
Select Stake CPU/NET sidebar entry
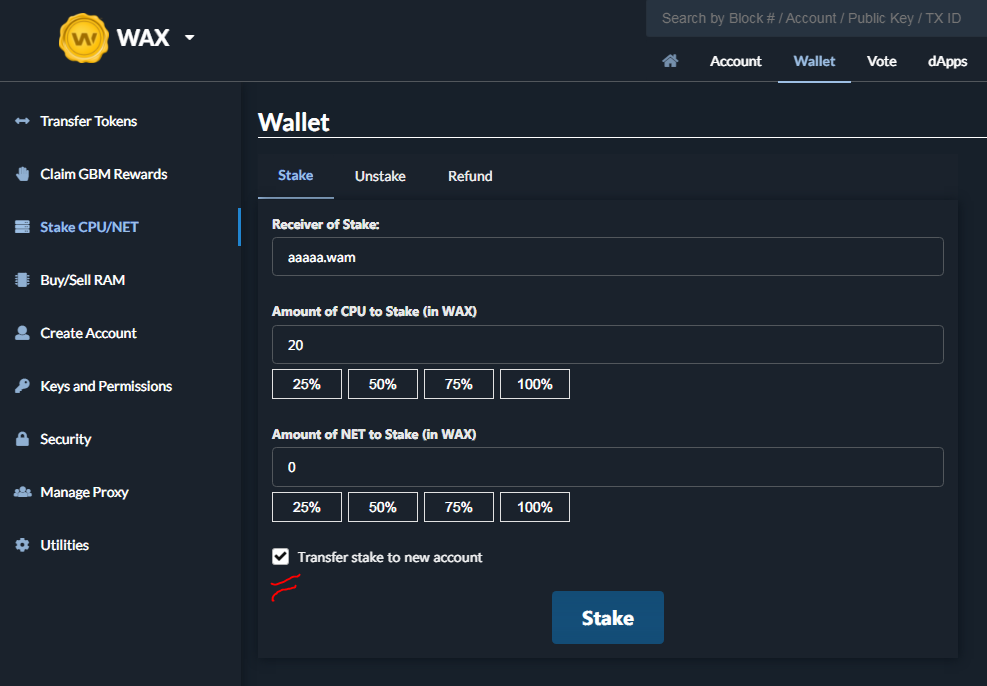(x=89, y=227)
